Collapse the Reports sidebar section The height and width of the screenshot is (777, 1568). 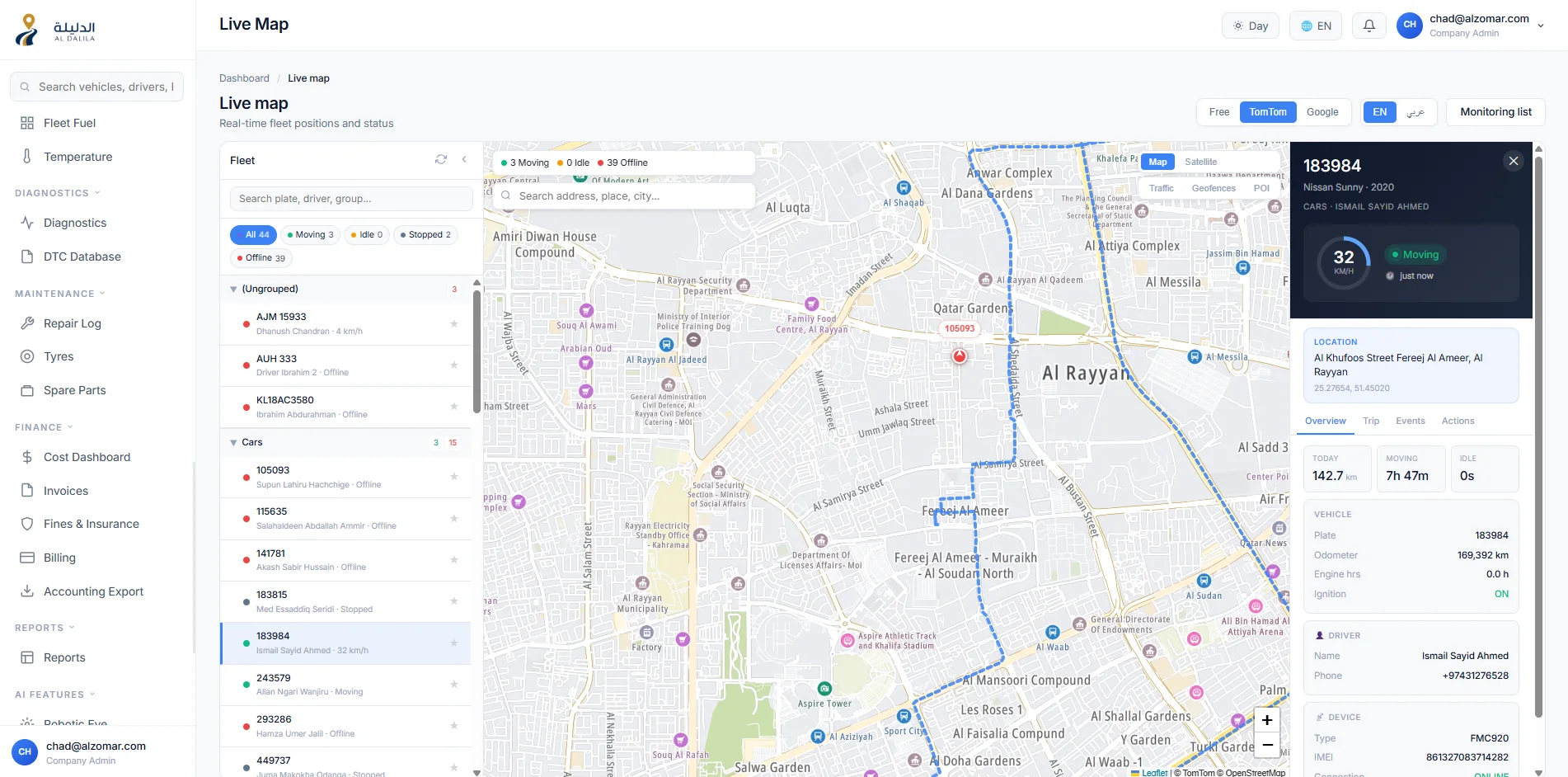click(45, 628)
